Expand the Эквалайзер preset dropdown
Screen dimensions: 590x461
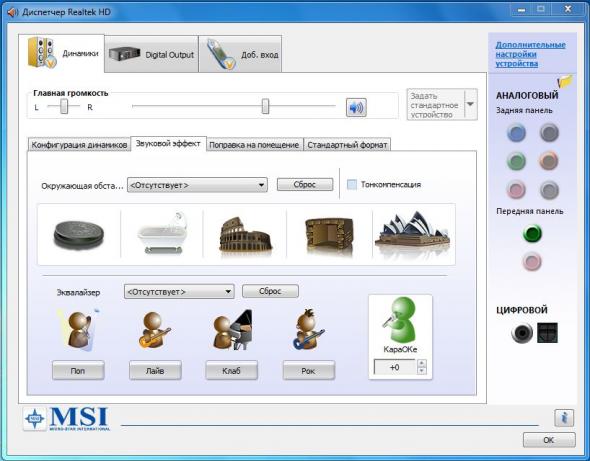point(179,292)
